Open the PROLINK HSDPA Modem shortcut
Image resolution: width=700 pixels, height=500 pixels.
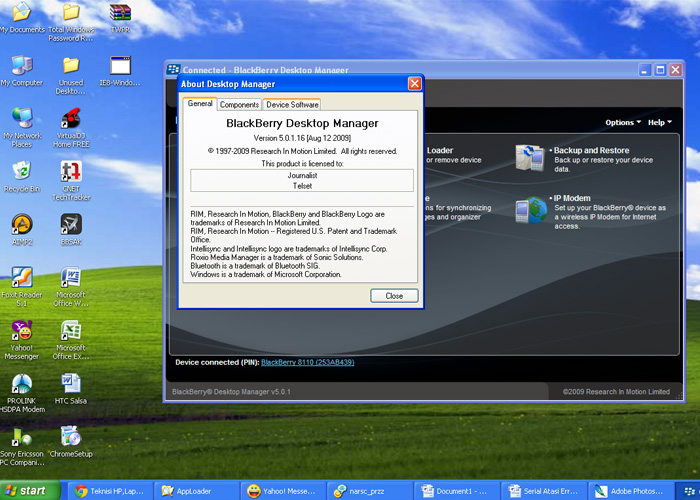click(x=21, y=384)
